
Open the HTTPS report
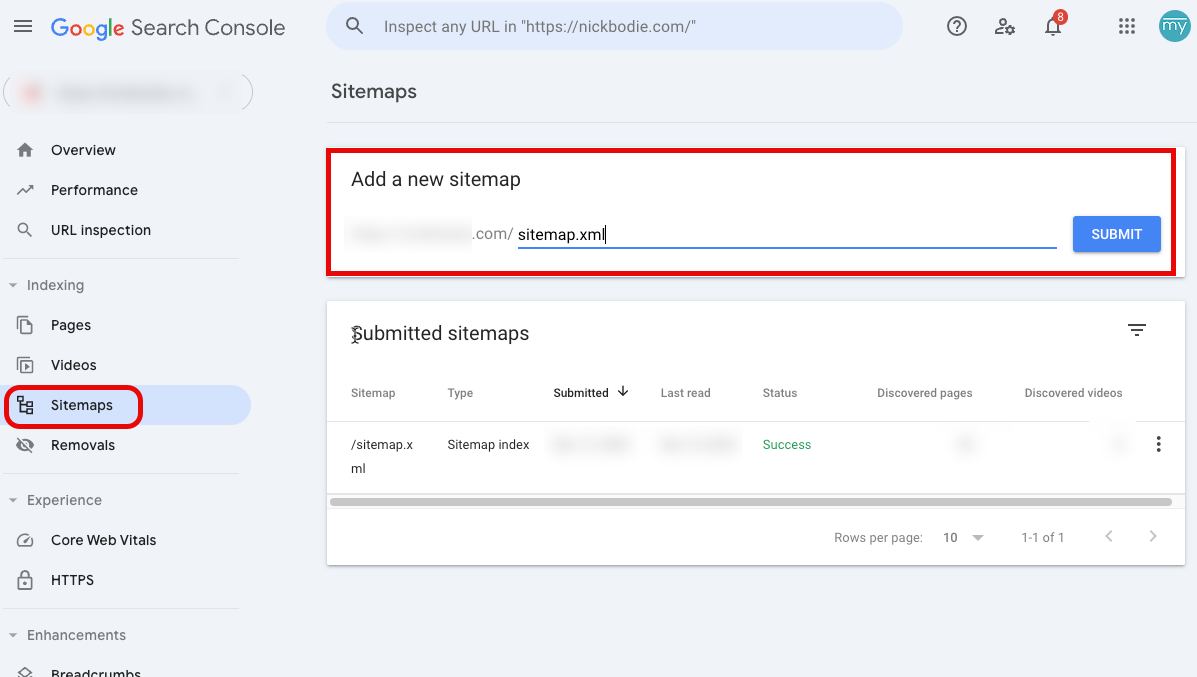[x=73, y=580]
